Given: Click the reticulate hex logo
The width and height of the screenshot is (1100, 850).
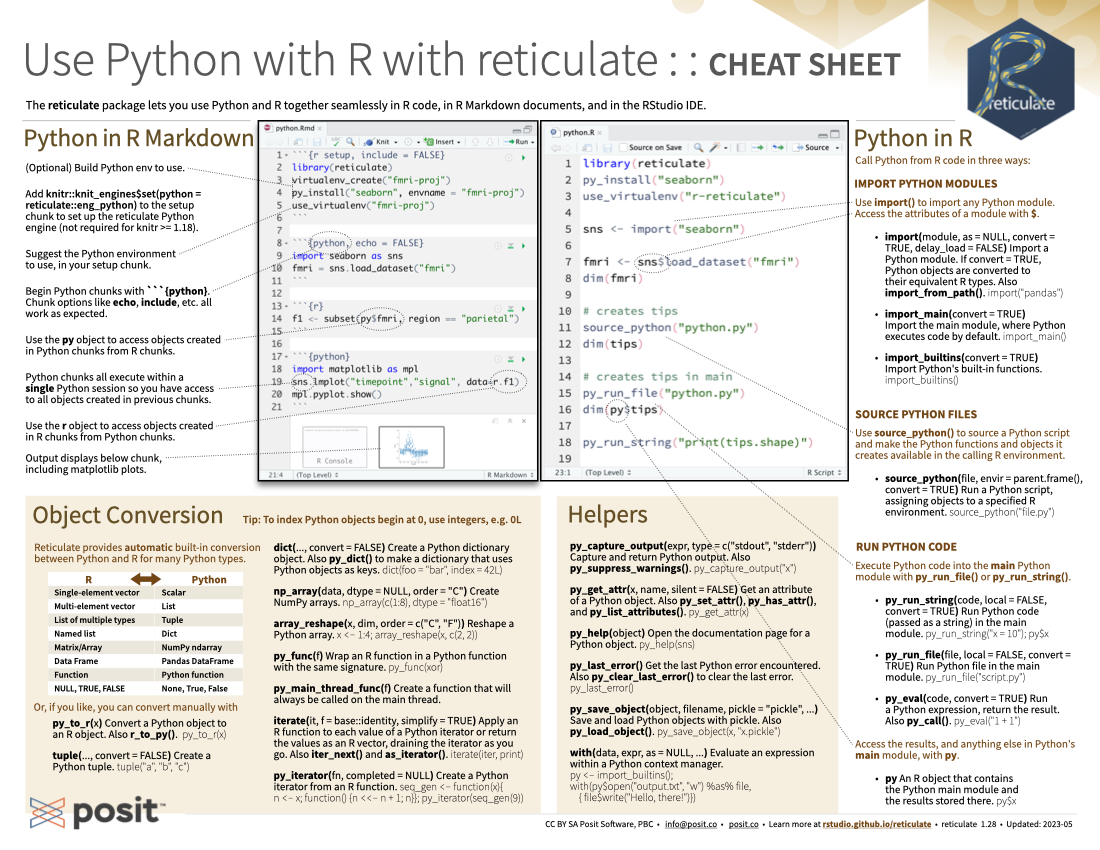Looking at the screenshot, I should click(x=1021, y=79).
